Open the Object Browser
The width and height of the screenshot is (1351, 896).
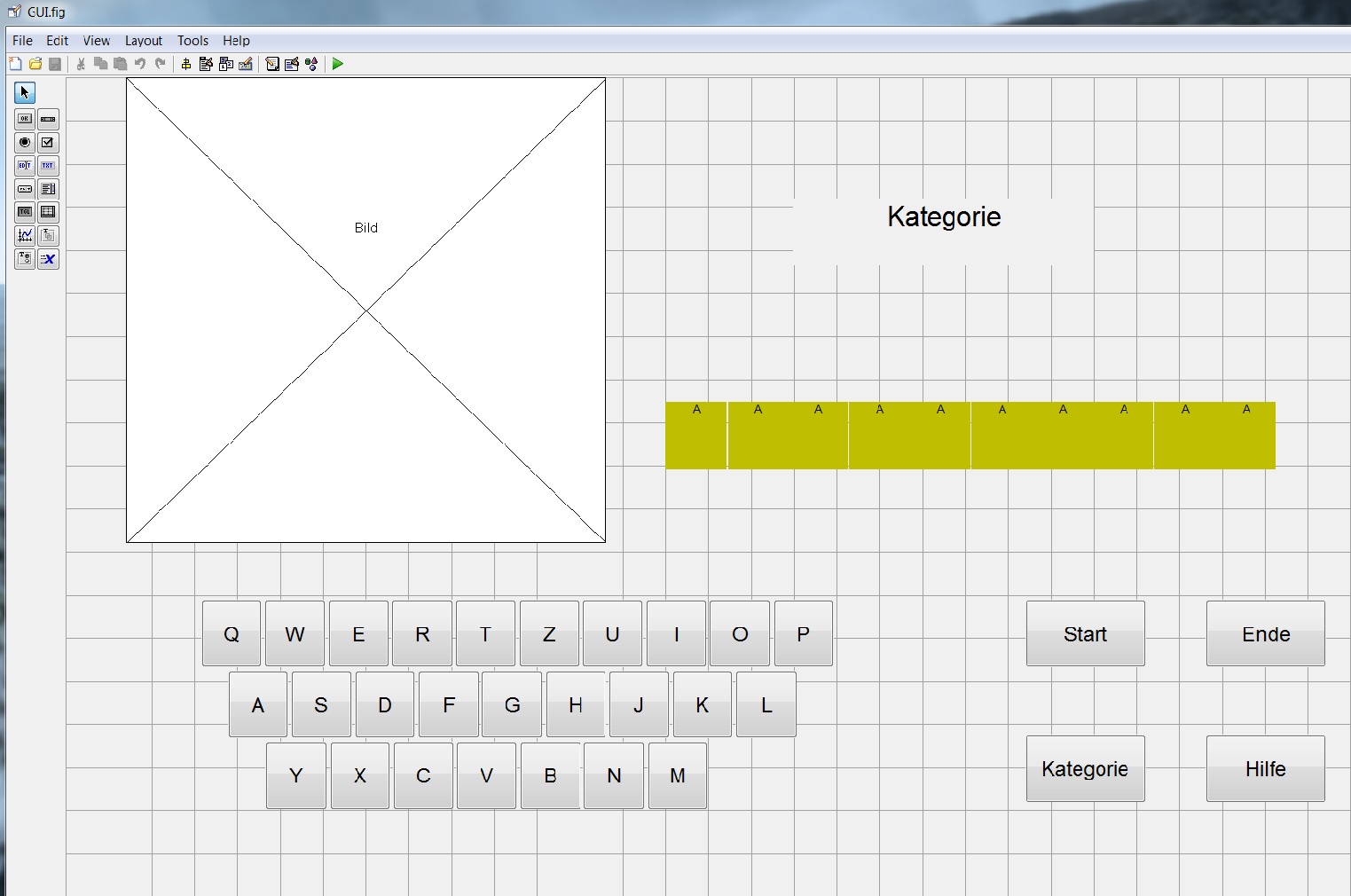click(311, 64)
